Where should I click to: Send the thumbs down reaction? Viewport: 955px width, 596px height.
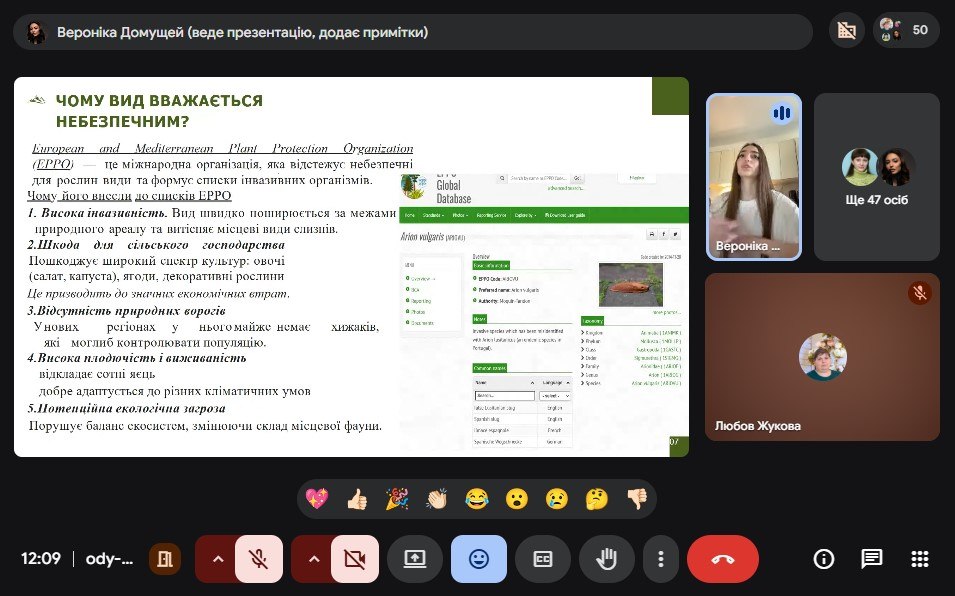(637, 499)
